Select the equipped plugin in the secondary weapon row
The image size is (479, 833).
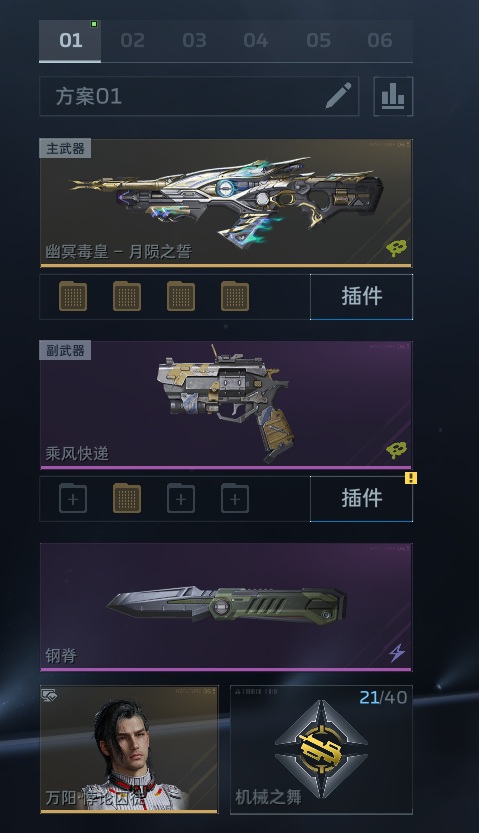[x=127, y=498]
